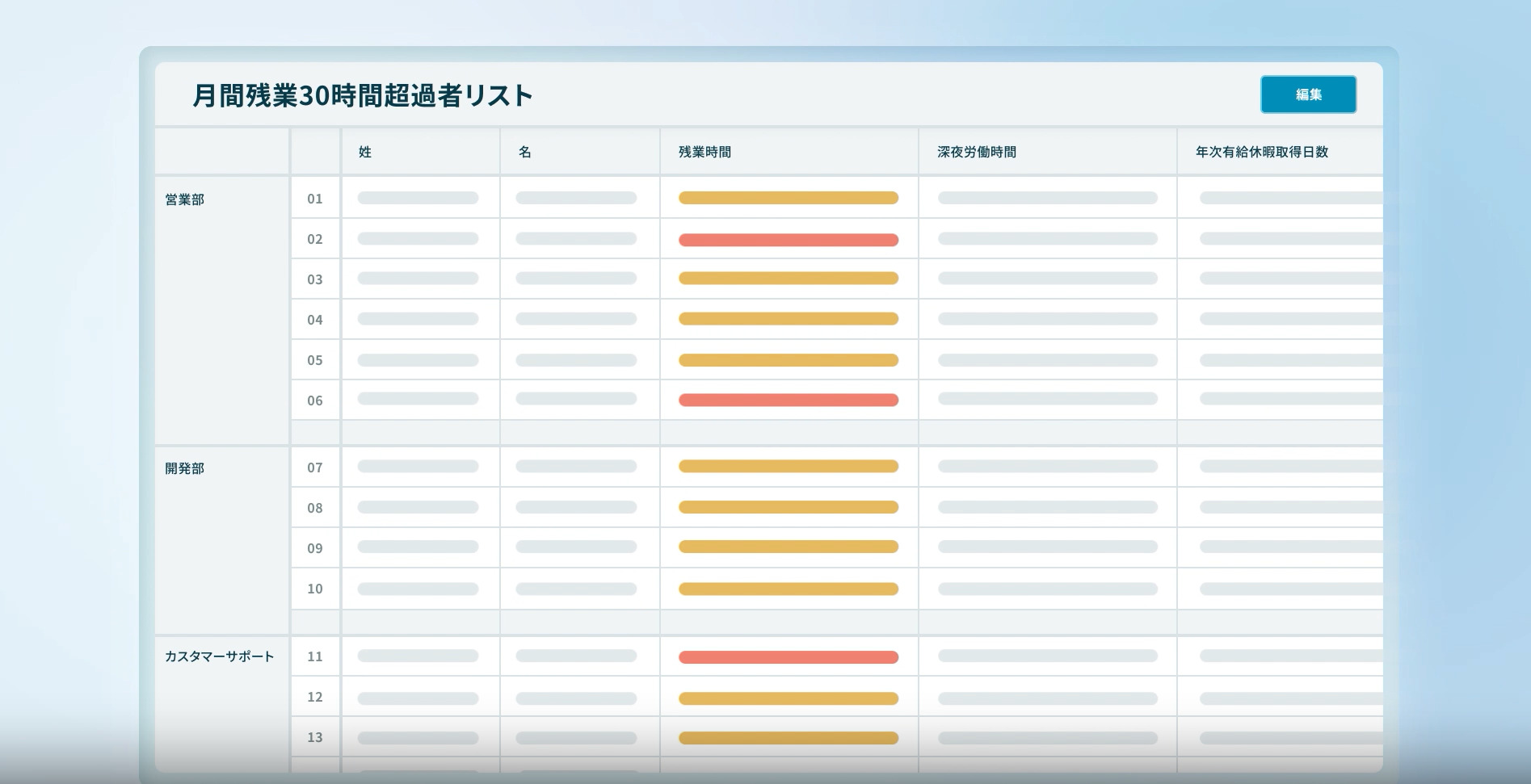Select row number 13 in カスタマーサポート
The image size is (1531, 784).
(316, 736)
